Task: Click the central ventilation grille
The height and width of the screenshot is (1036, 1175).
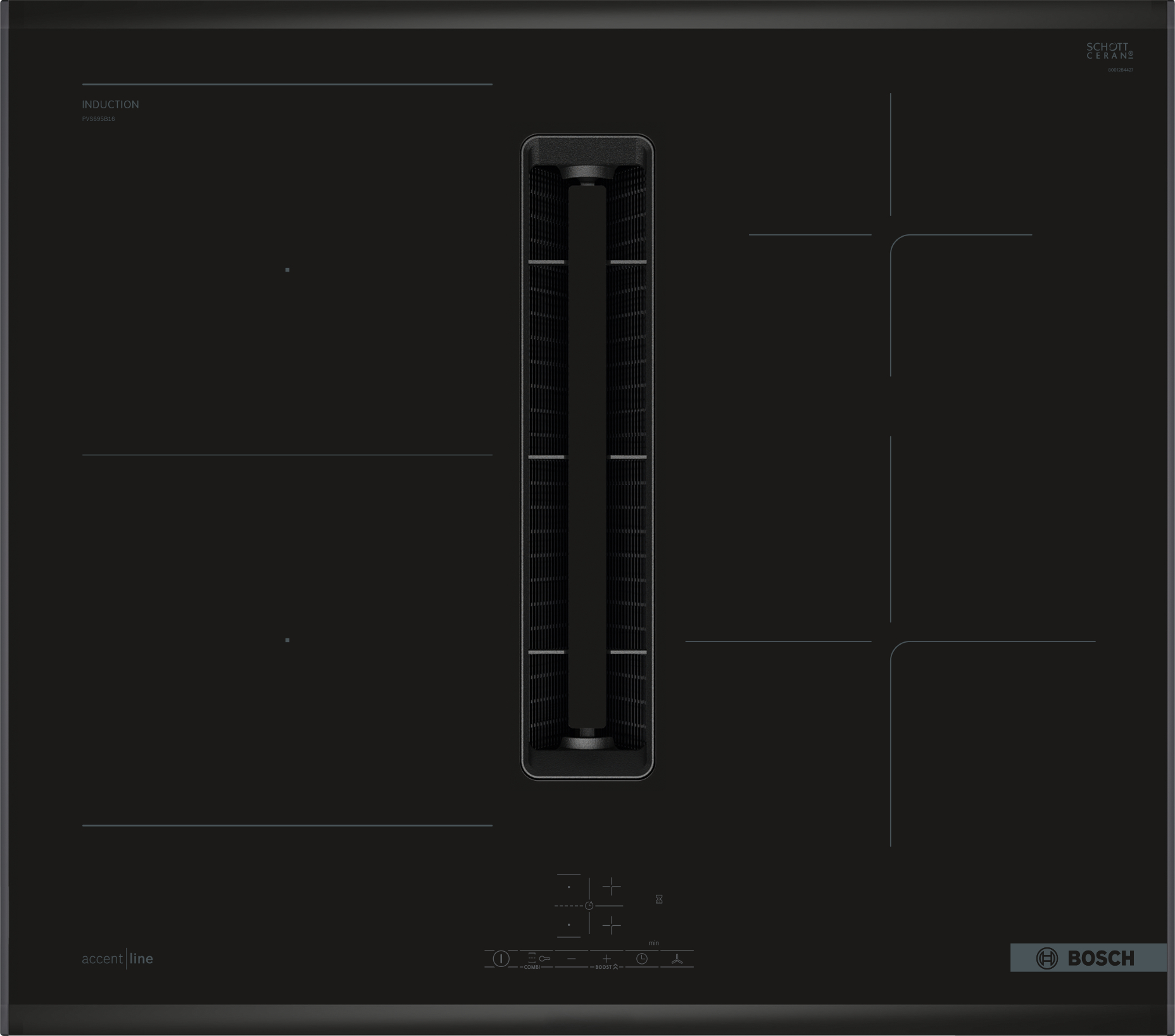Action: (587, 457)
